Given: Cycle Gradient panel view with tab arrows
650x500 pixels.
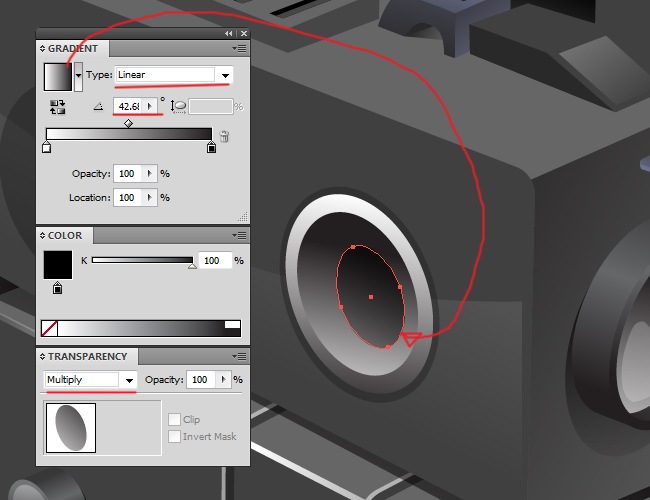Looking at the screenshot, I should pos(42,49).
